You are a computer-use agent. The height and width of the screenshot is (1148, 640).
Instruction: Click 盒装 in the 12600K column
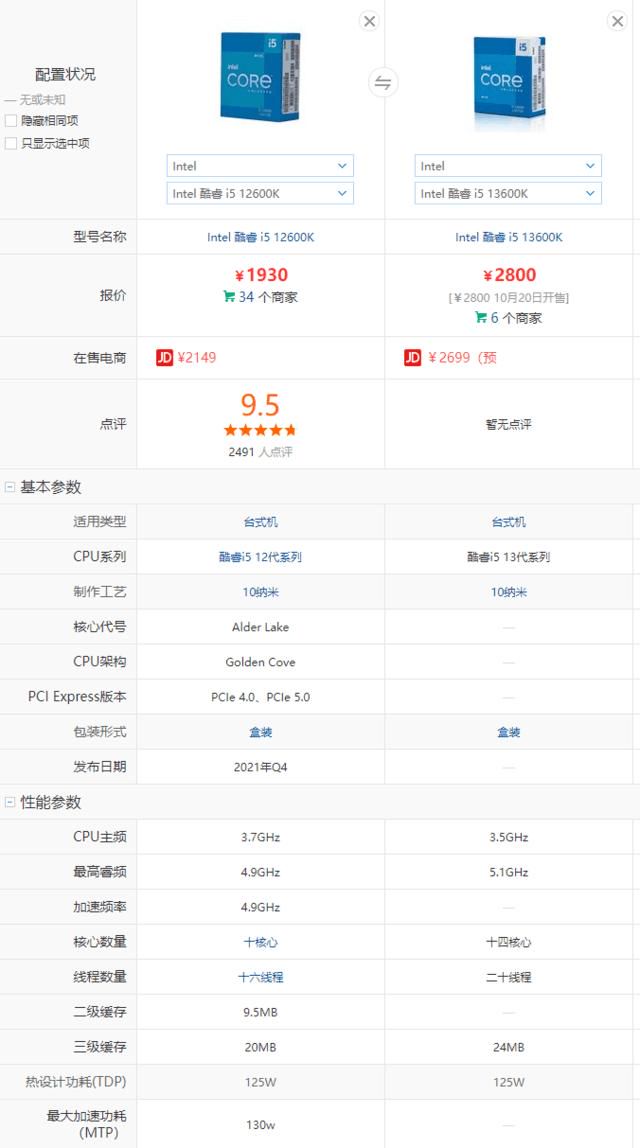(260, 731)
